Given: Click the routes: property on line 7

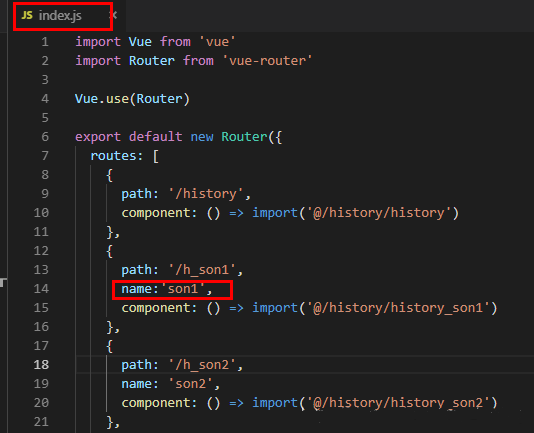Looking at the screenshot, I should (116, 156).
